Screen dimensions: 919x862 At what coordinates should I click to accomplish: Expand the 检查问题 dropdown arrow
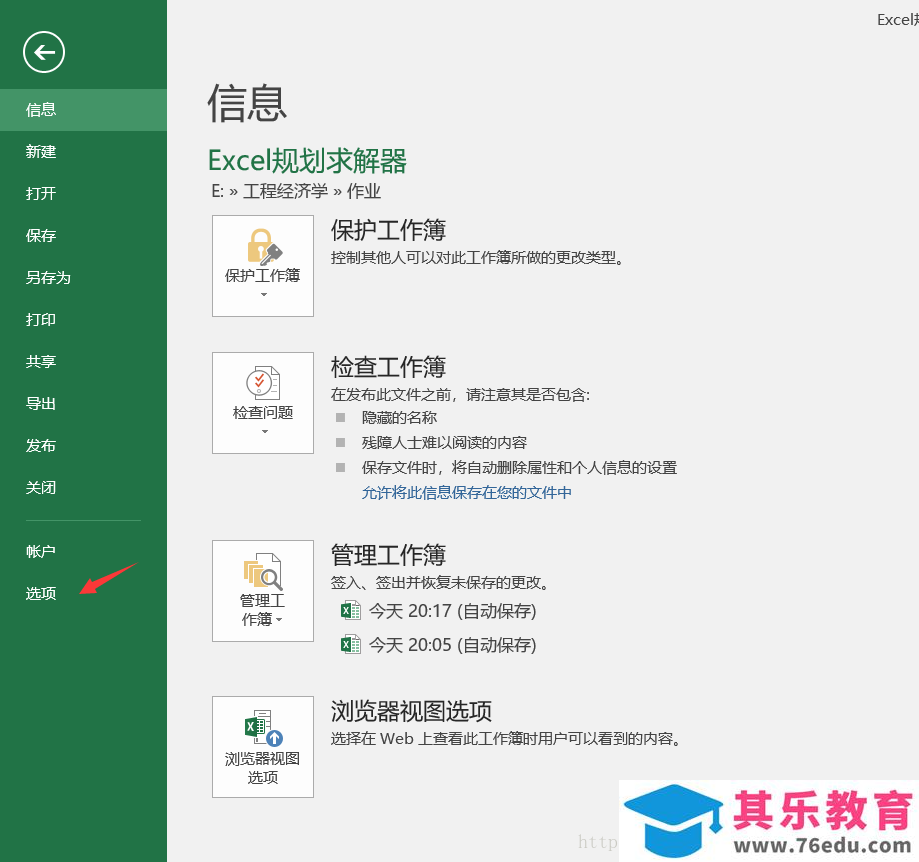click(x=264, y=432)
